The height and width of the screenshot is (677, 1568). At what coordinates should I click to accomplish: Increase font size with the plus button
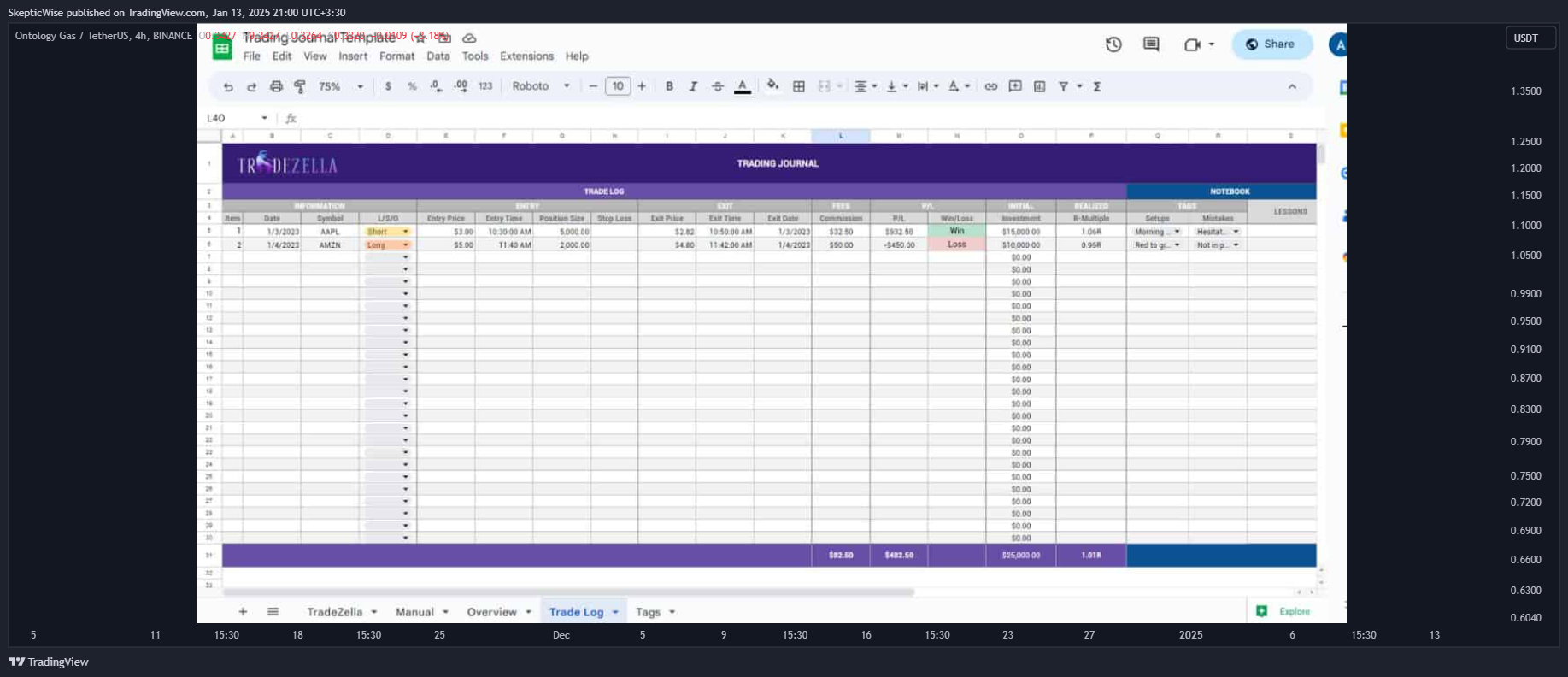[642, 86]
